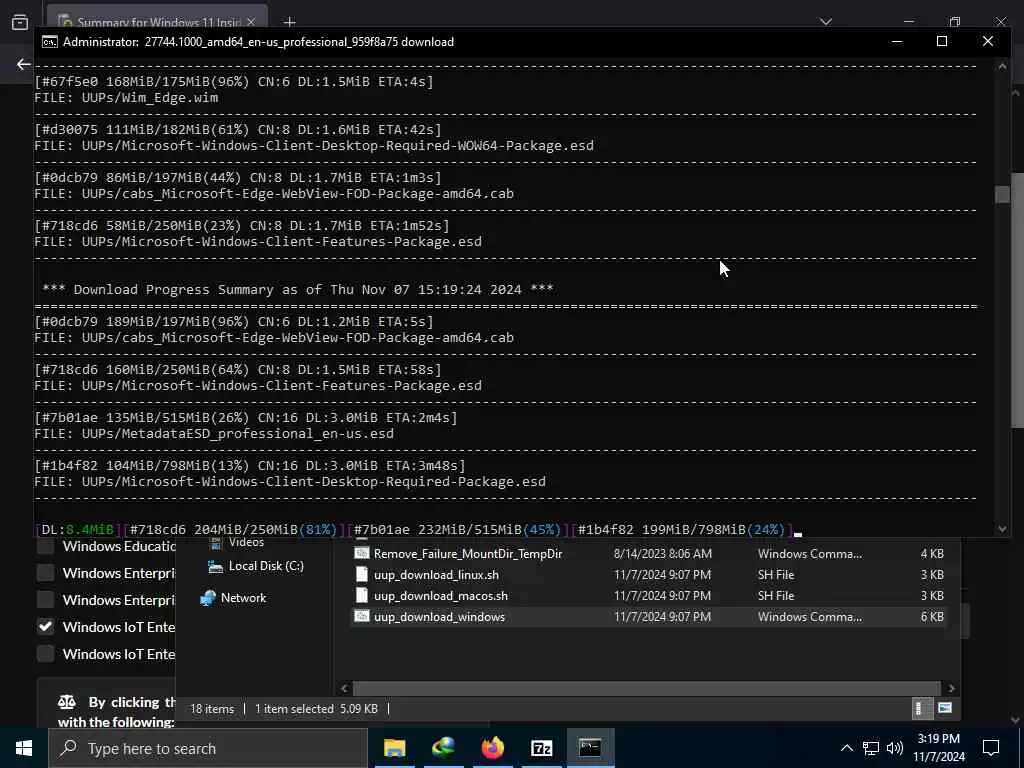This screenshot has width=1024, height=768.
Task: Open the network status tray icon
Action: click(x=871, y=748)
